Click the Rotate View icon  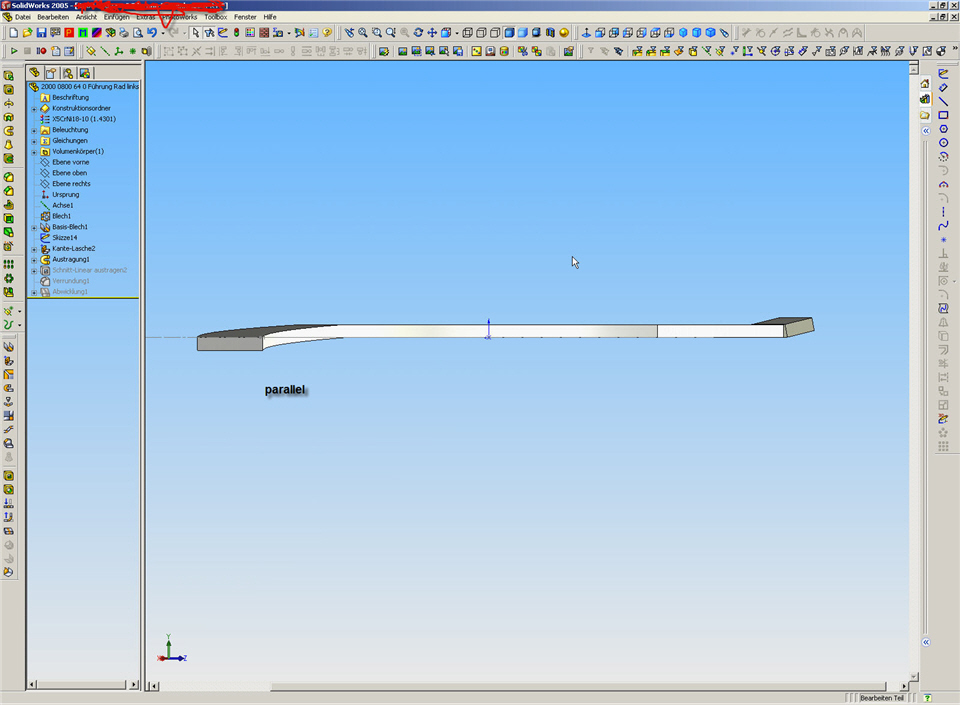click(418, 33)
